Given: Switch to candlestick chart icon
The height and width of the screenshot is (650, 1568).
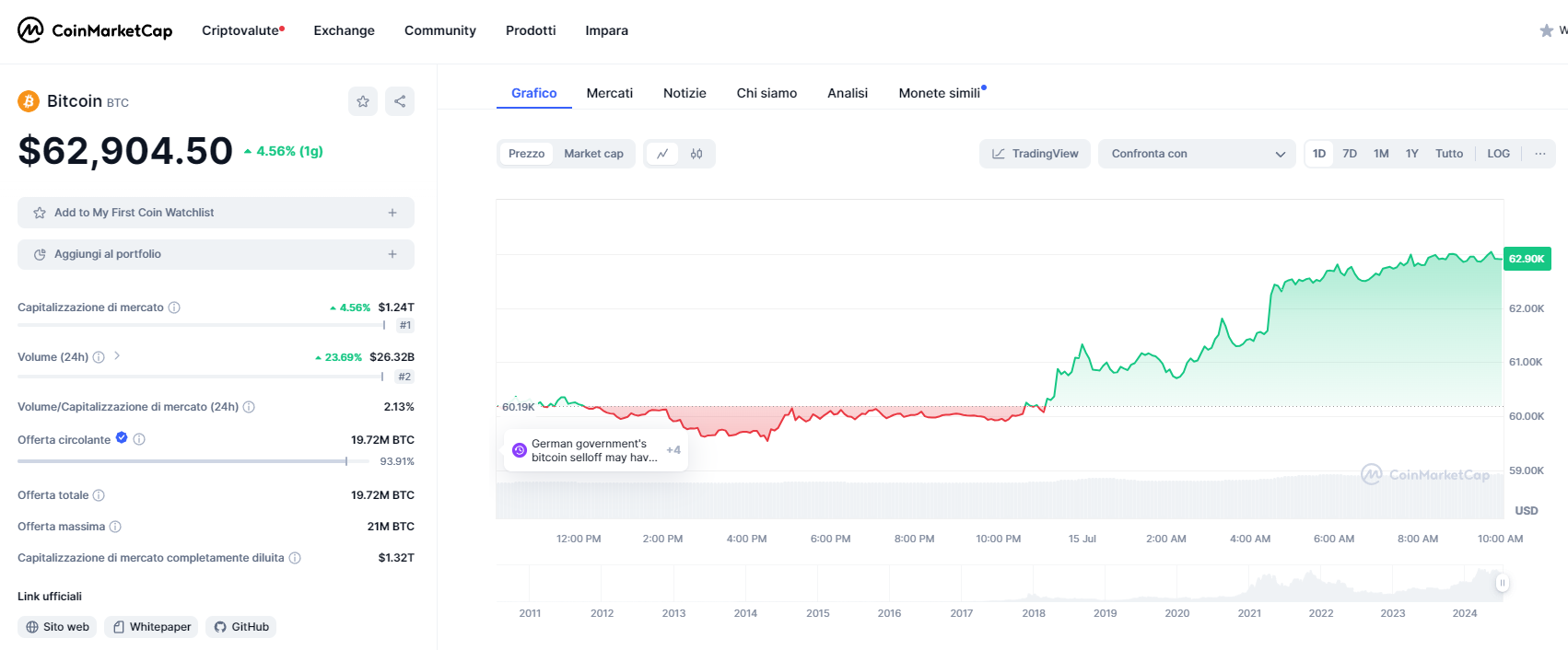Looking at the screenshot, I should point(696,154).
